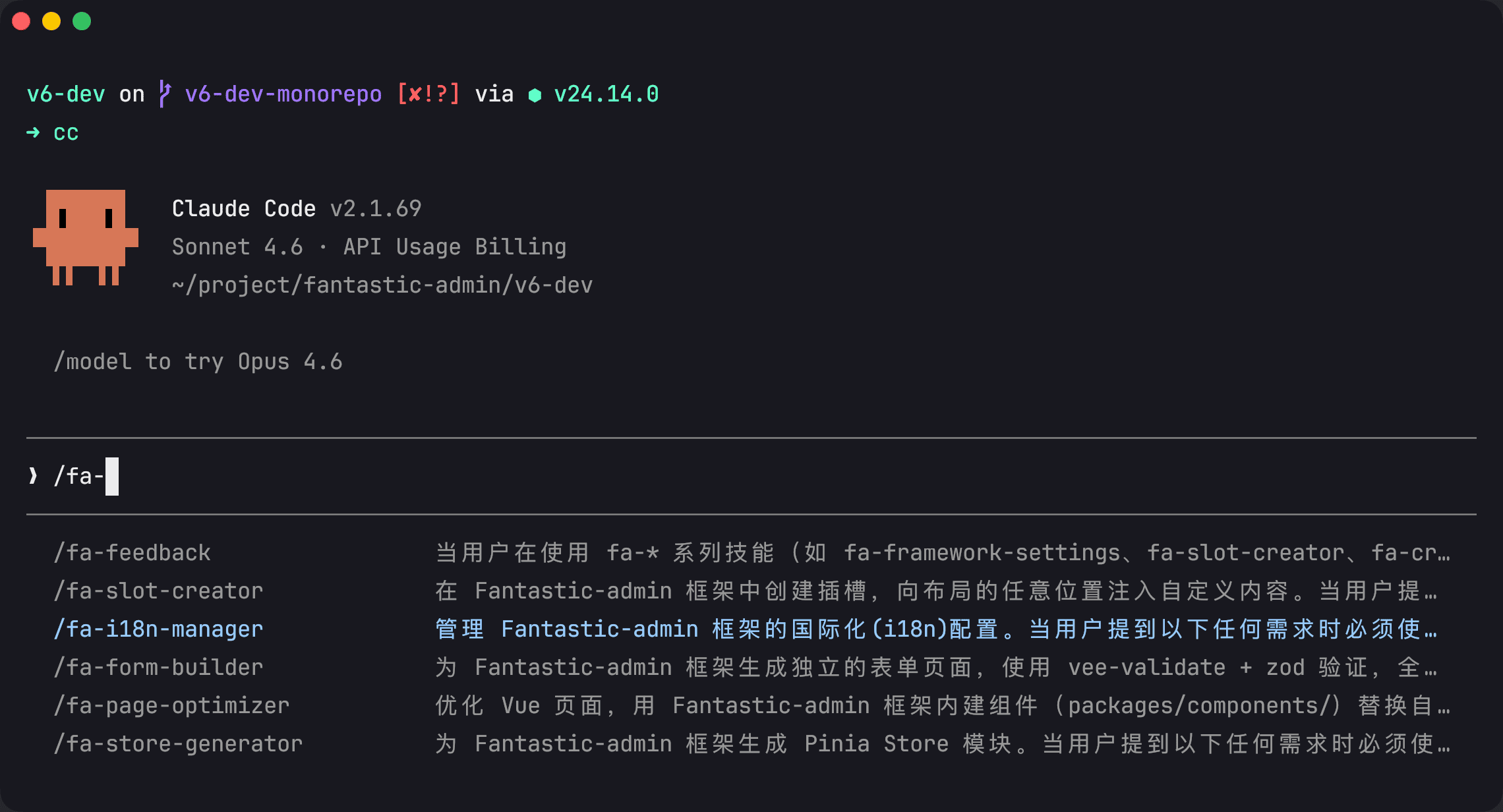The height and width of the screenshot is (812, 1503).
Task: Choose /fa-page-optimizer from suggestions
Action: coord(171,705)
